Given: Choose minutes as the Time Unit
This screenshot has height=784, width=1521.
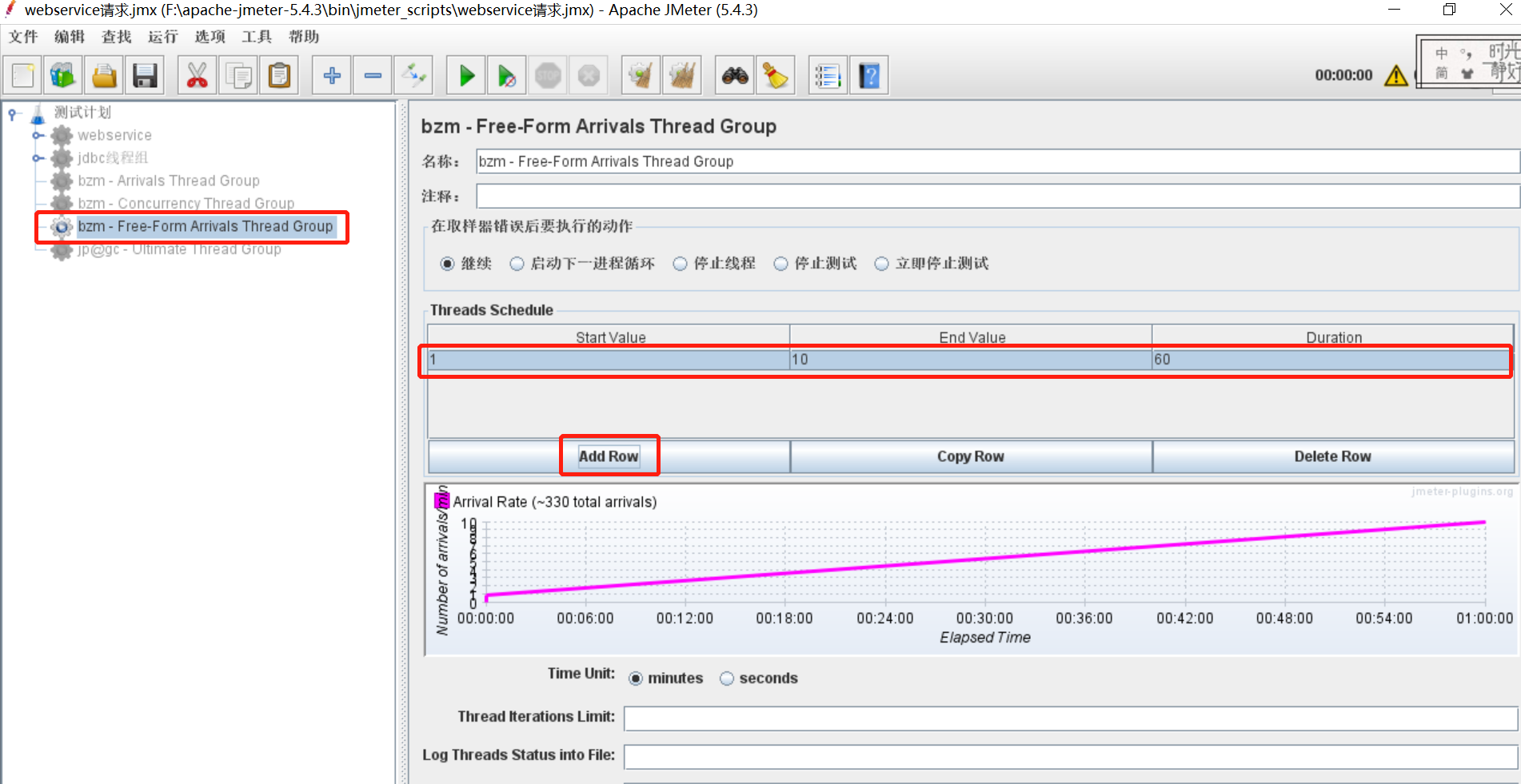Looking at the screenshot, I should (x=636, y=679).
